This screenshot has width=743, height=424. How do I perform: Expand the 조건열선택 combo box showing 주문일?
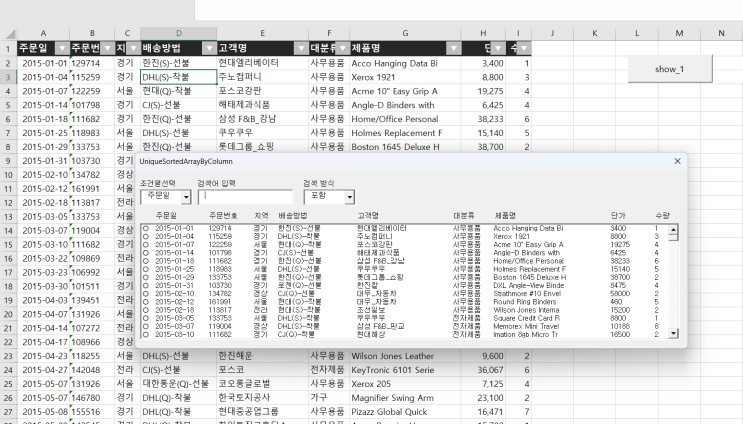click(x=186, y=197)
